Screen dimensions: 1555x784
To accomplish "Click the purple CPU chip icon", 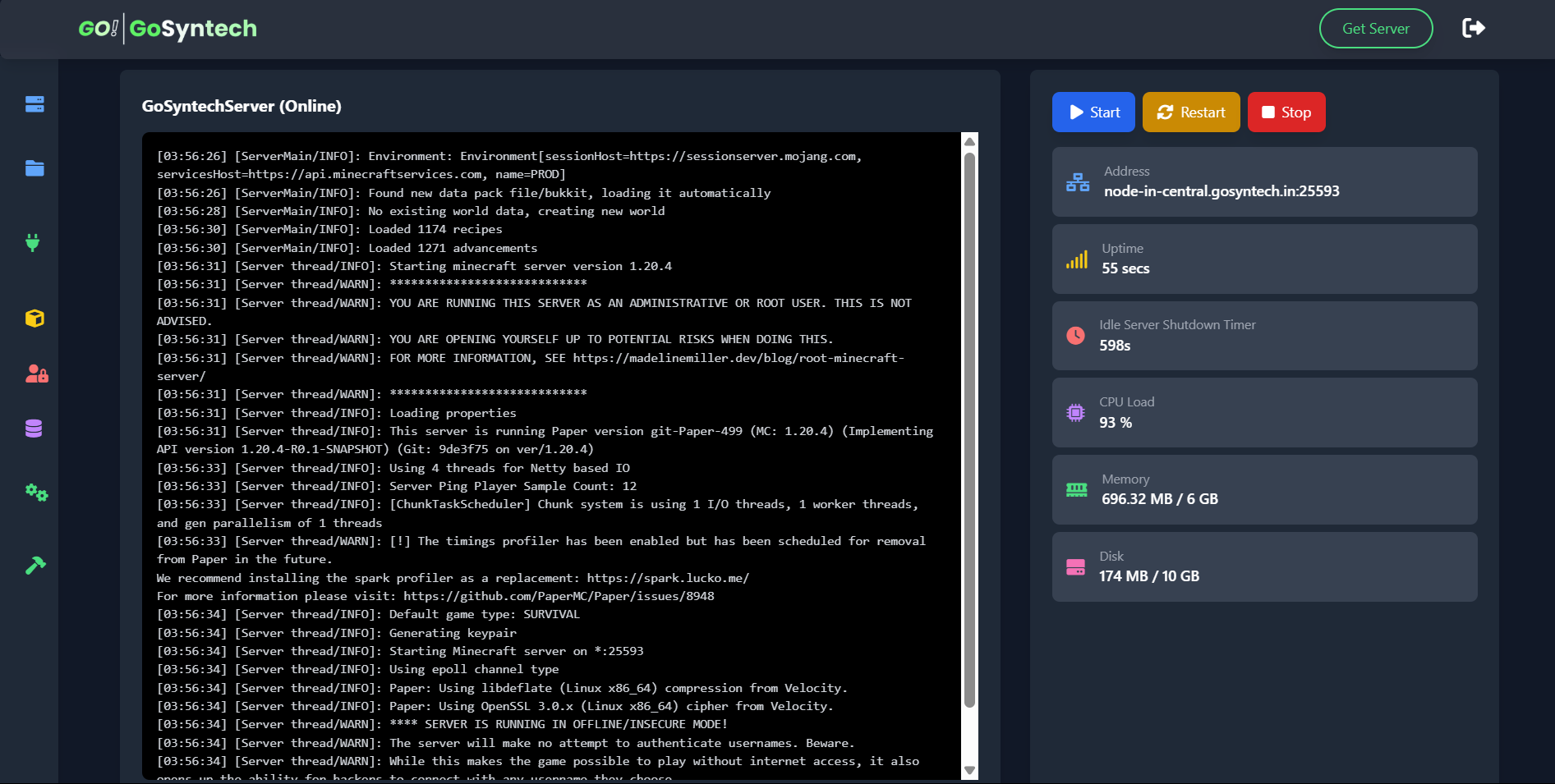I will tap(1075, 412).
